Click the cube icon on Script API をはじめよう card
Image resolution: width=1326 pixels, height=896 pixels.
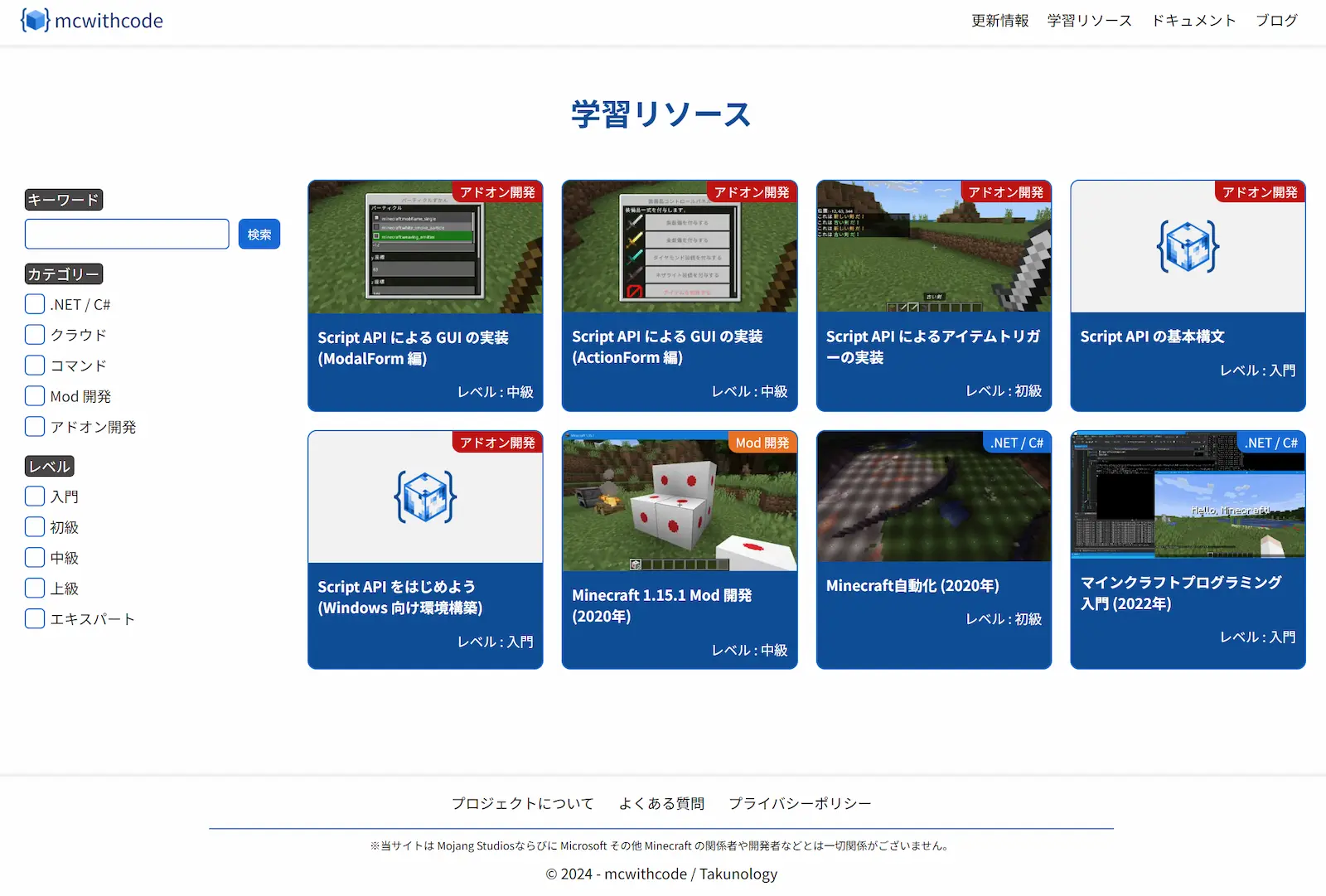click(425, 497)
